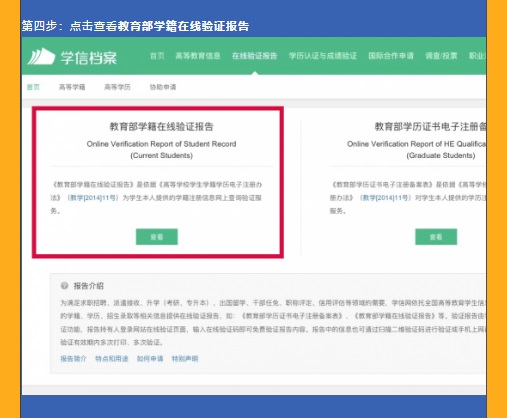Click the 首页 sub-navigation link
The height and width of the screenshot is (418, 507).
pos(33,87)
